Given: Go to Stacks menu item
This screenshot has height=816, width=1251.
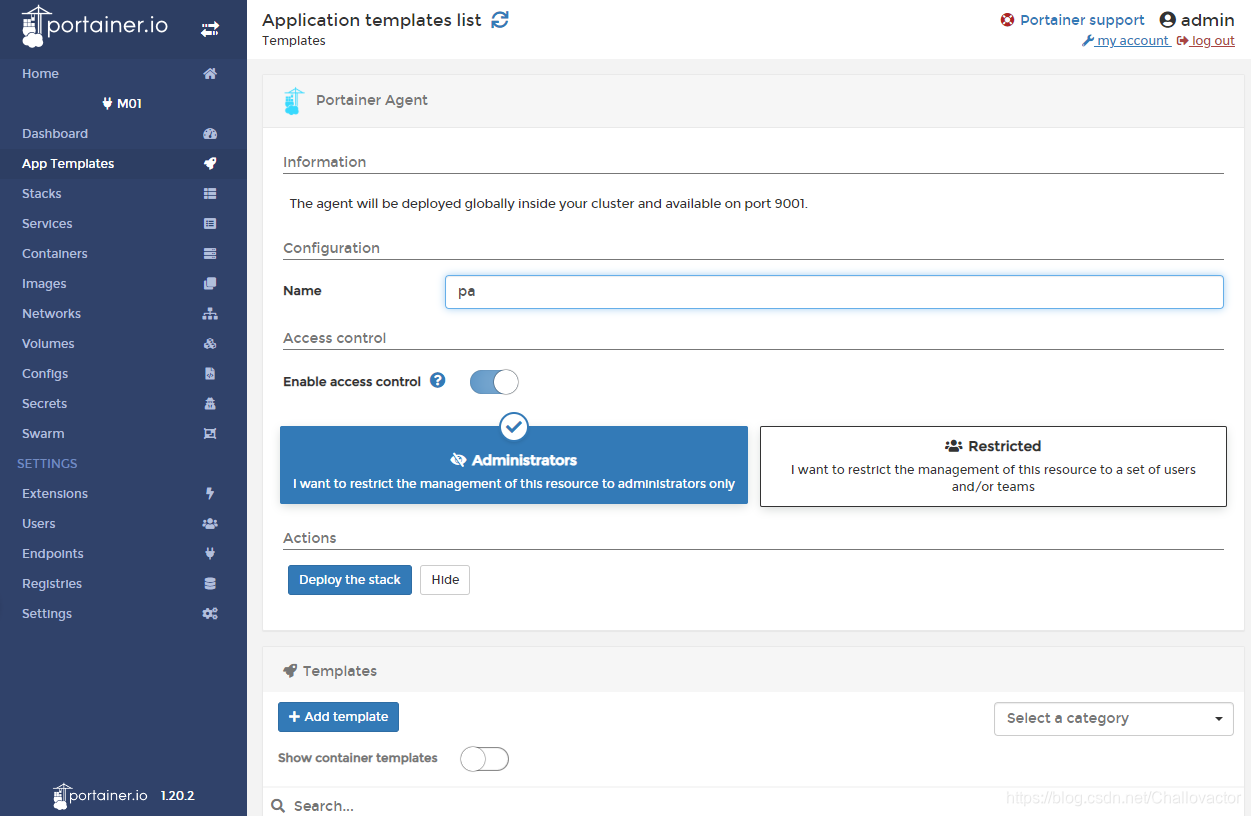Looking at the screenshot, I should tap(123, 193).
